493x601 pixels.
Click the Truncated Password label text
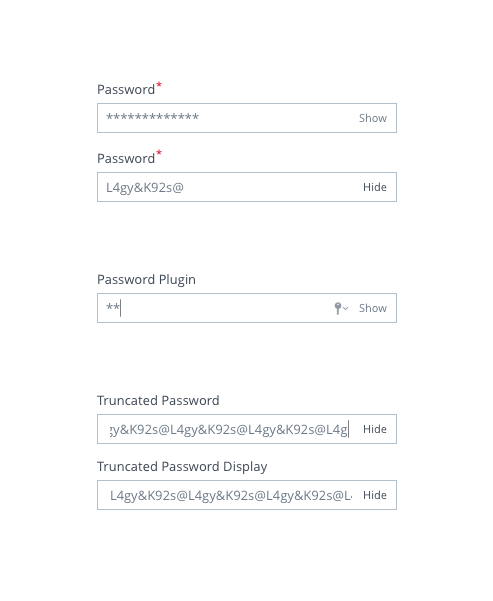point(158,401)
